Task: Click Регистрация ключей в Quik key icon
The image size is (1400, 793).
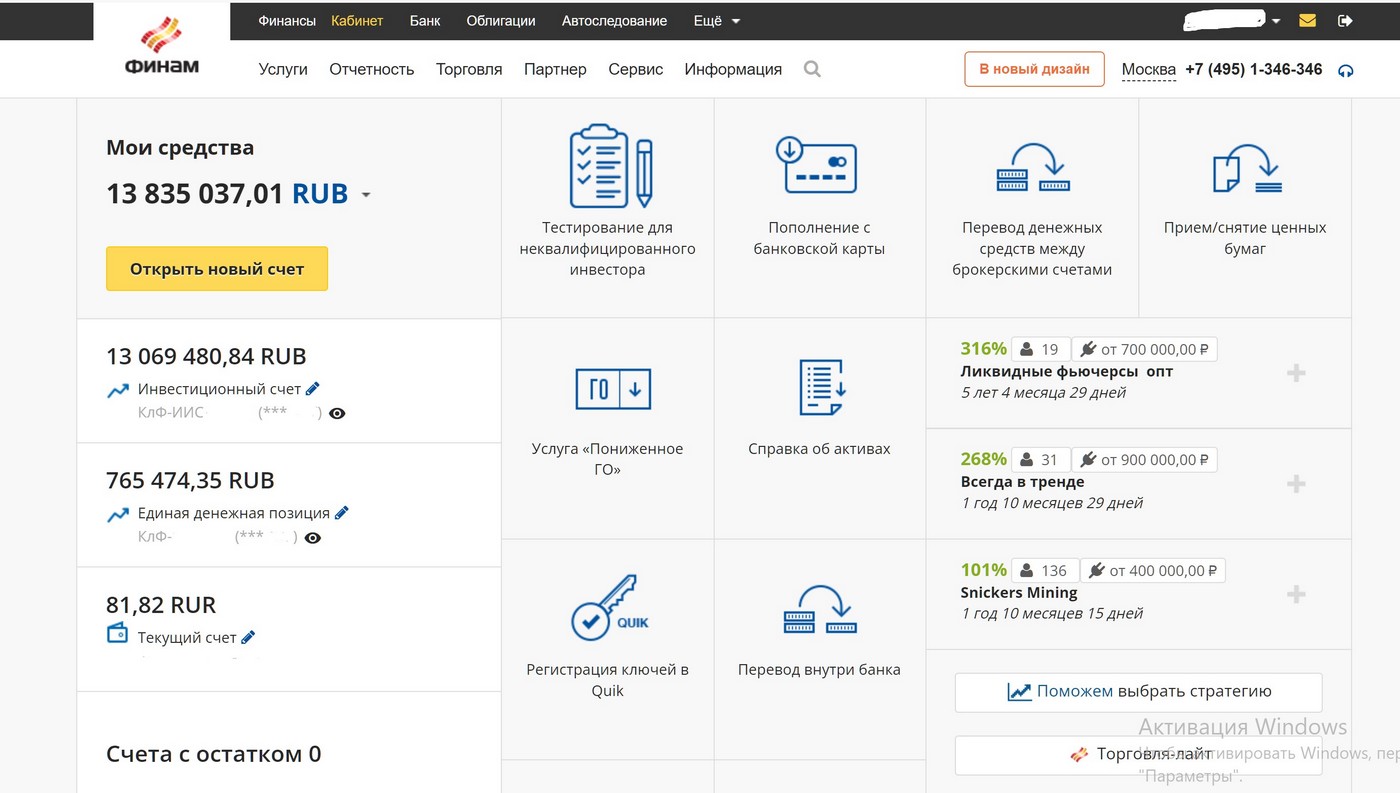Action: [609, 607]
